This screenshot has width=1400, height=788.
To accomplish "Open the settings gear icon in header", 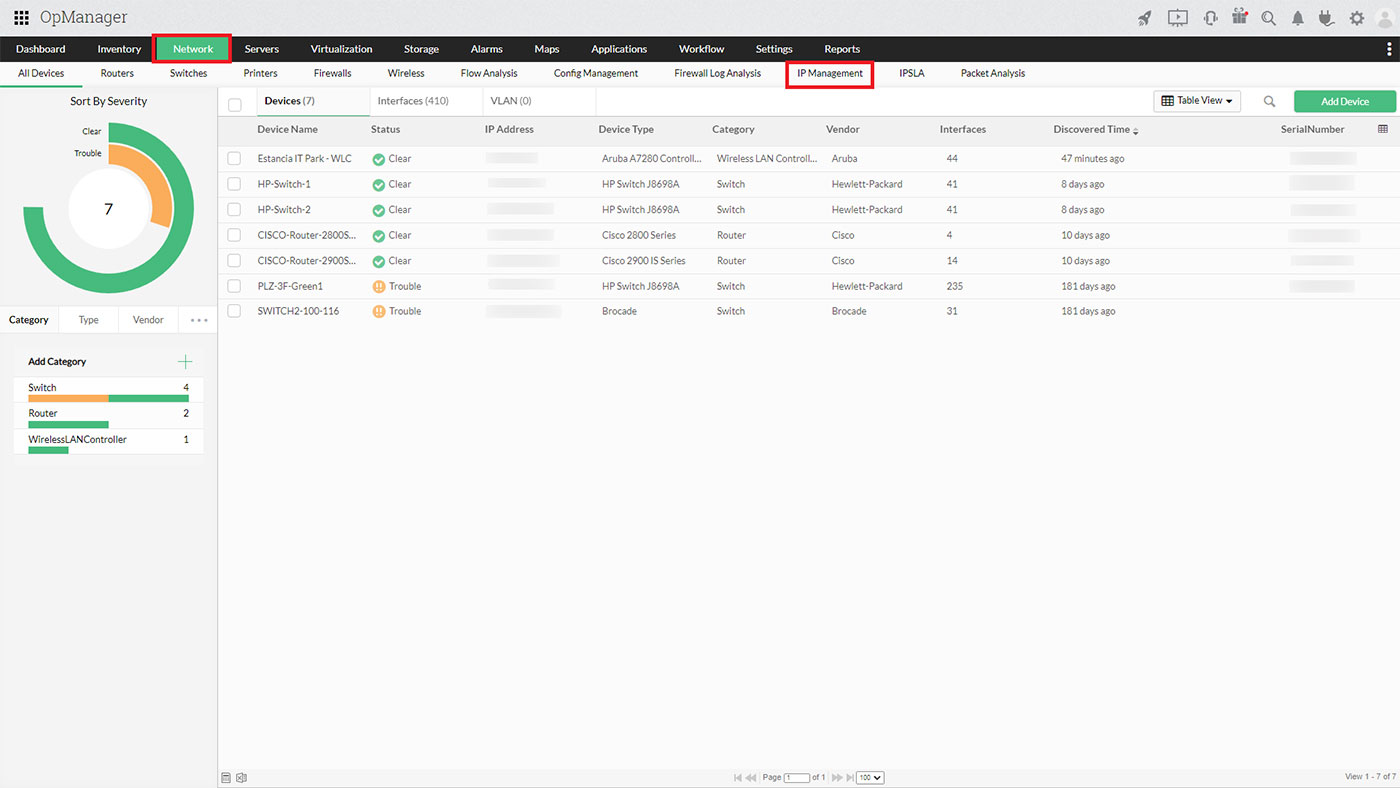I will coord(1357,18).
